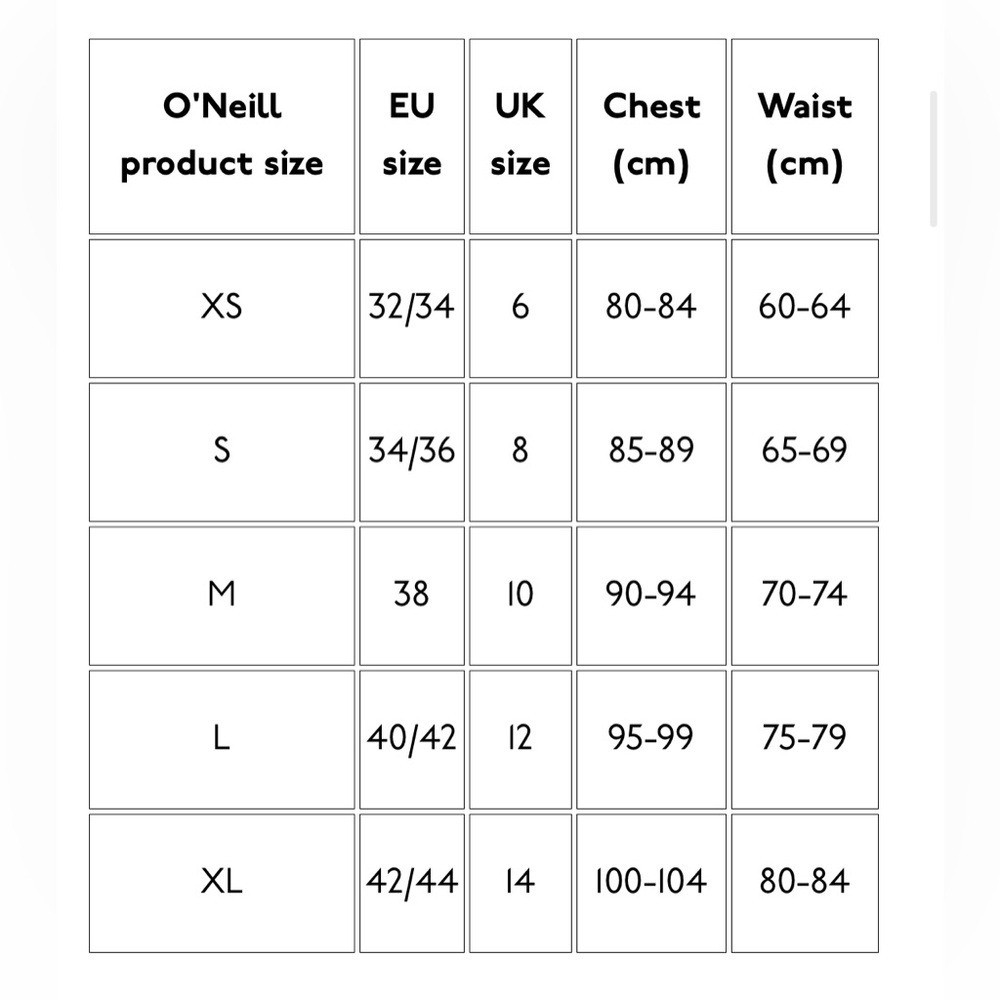This screenshot has width=1000, height=1000.
Task: Select the Waist (cm) header cell
Action: tap(805, 136)
